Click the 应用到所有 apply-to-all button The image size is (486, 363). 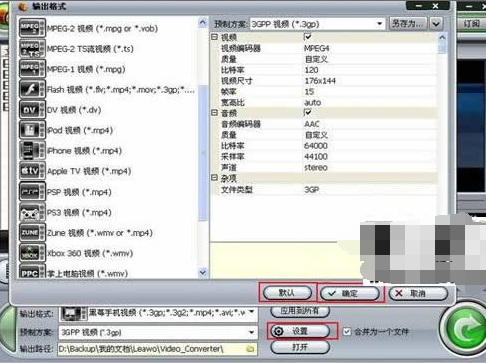300,311
